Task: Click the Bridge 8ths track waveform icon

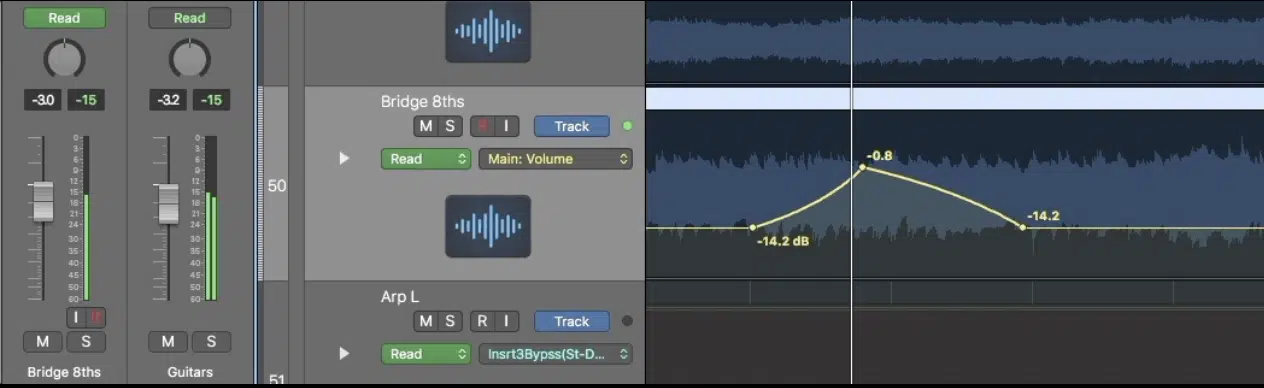Action: click(488, 226)
